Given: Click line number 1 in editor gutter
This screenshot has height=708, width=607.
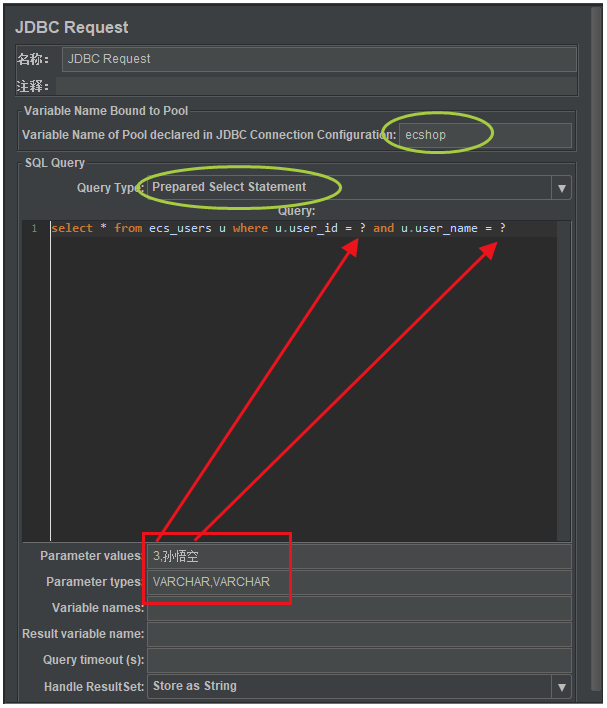Looking at the screenshot, I should tap(34, 228).
